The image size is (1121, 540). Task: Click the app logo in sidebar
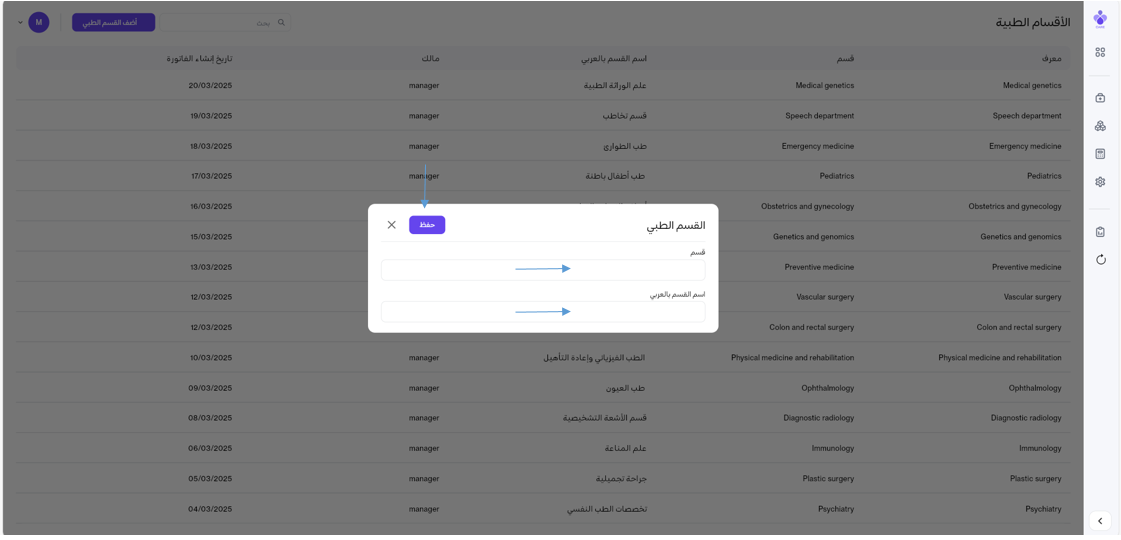pyautogui.click(x=1100, y=19)
